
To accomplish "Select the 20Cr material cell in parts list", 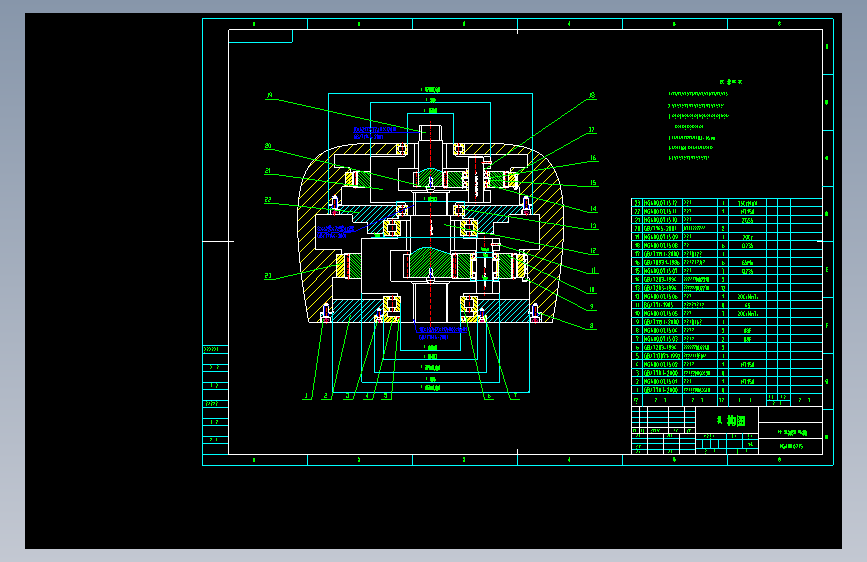I will click(x=747, y=237).
